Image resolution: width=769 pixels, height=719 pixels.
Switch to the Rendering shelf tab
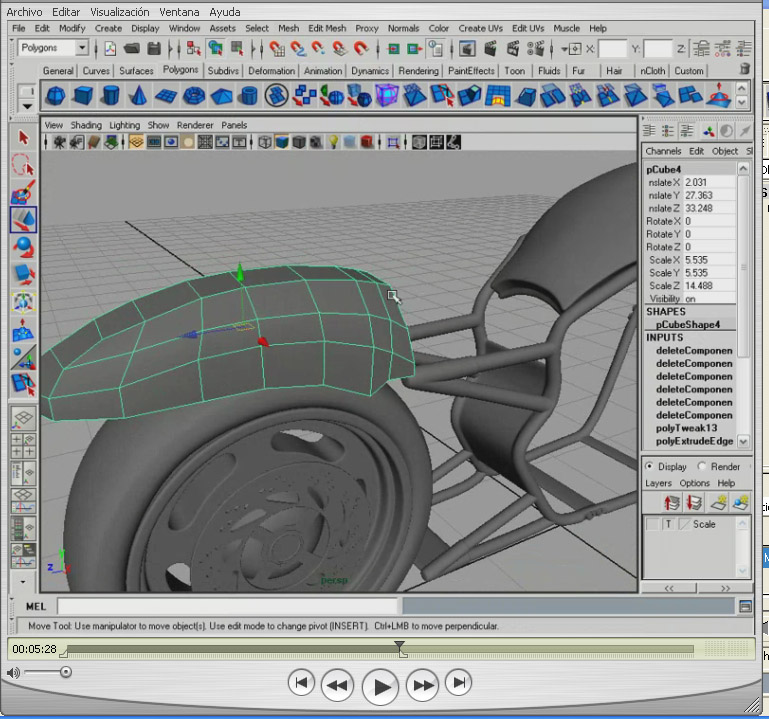click(418, 71)
